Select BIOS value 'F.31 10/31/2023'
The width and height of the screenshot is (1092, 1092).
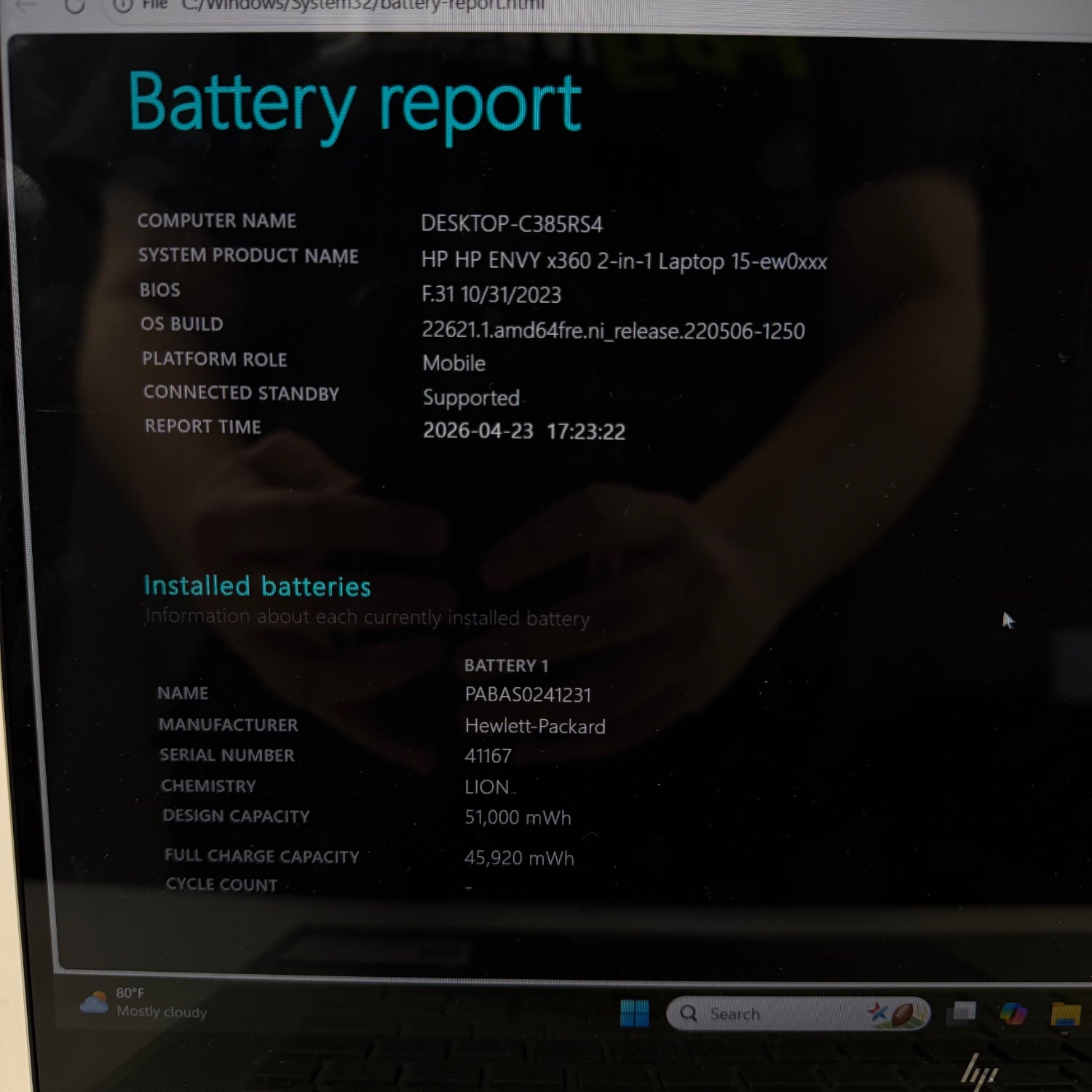click(x=491, y=294)
